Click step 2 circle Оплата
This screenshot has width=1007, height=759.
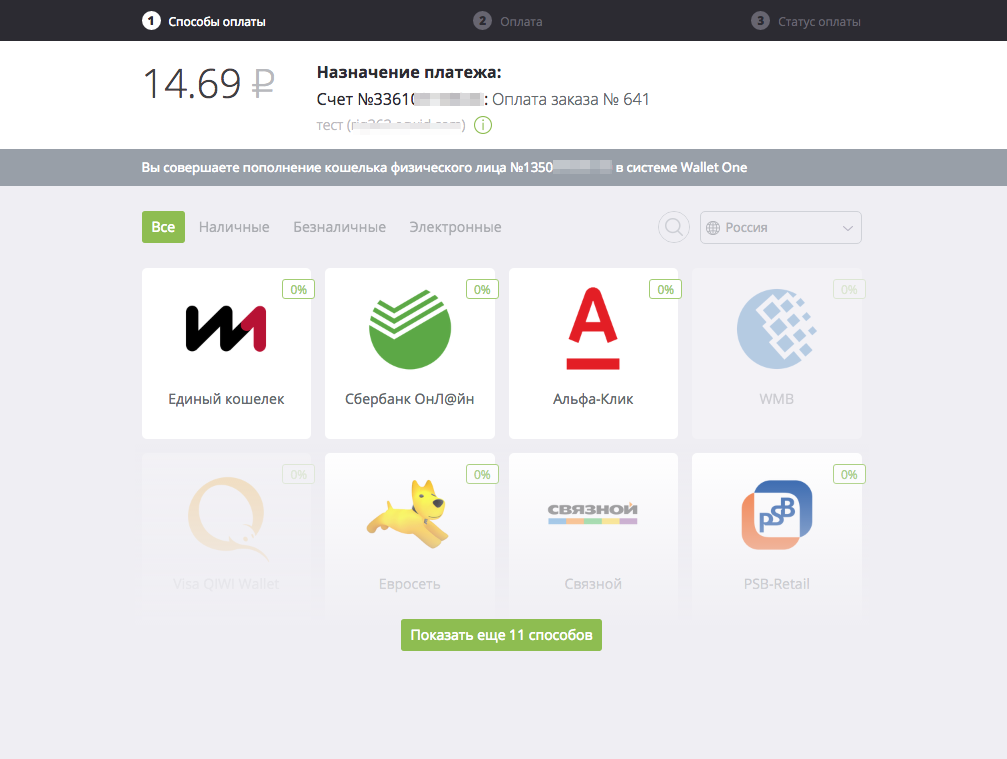(x=482, y=21)
